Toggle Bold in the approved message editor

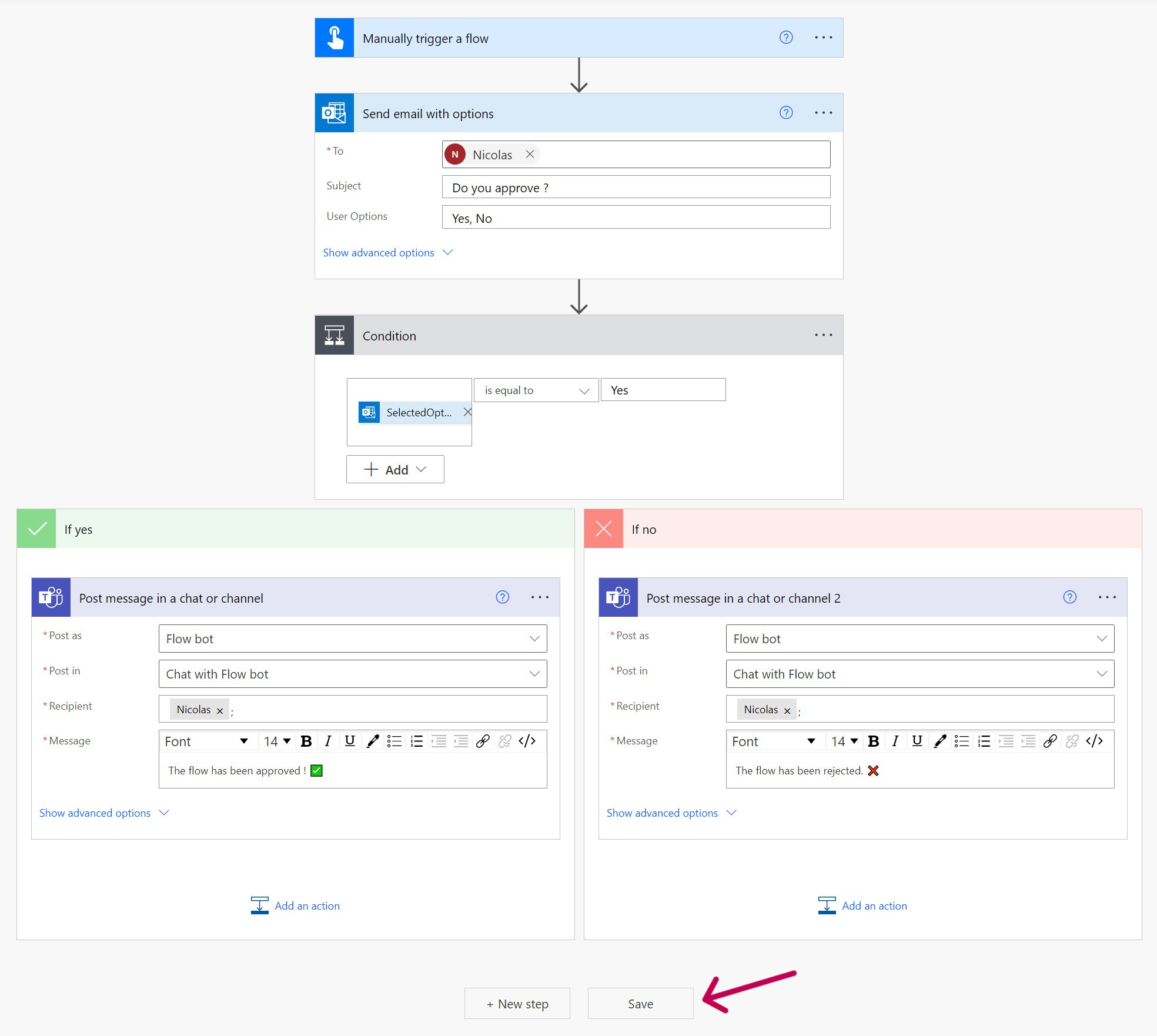[306, 741]
